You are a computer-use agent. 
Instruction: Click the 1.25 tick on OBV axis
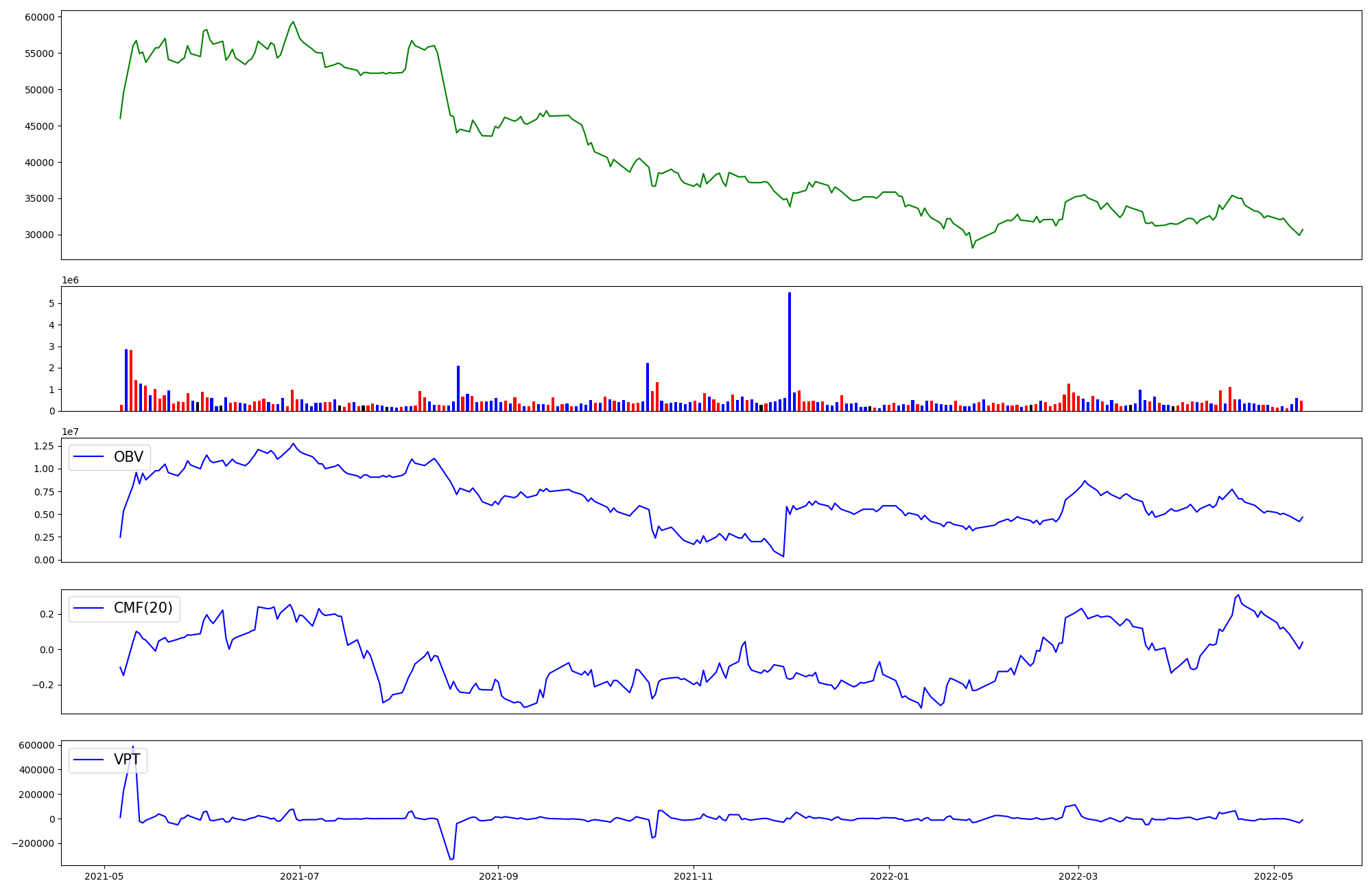tap(43, 446)
